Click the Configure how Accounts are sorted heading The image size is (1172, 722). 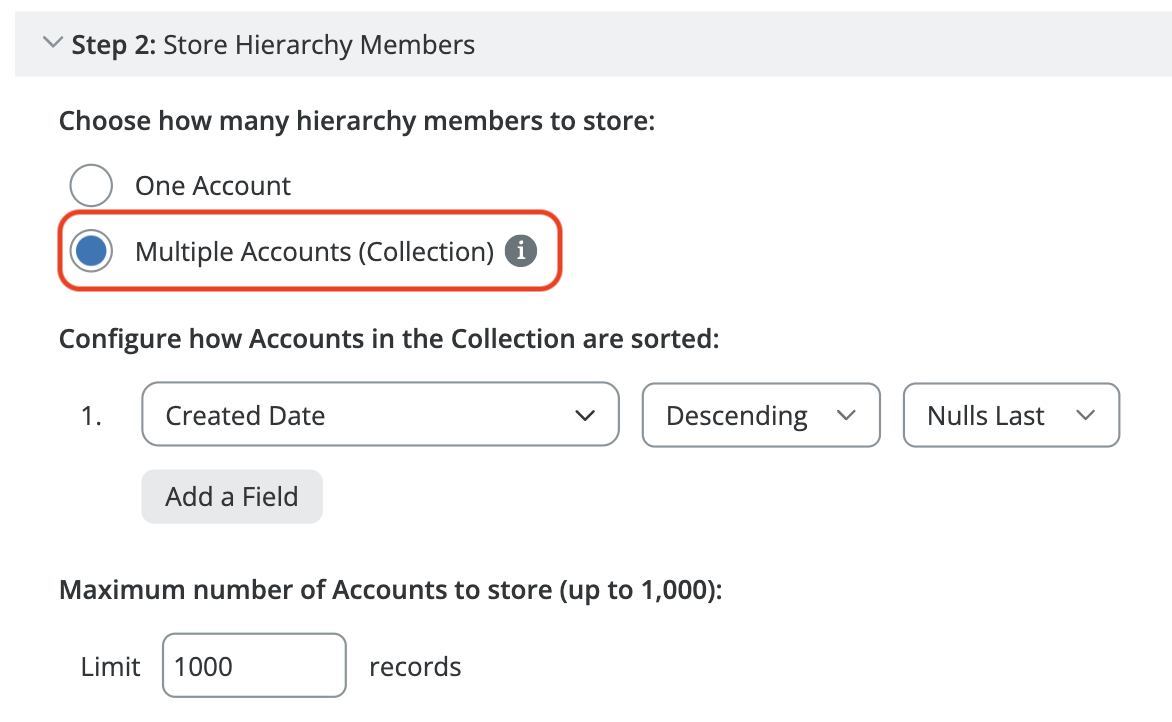coord(389,338)
